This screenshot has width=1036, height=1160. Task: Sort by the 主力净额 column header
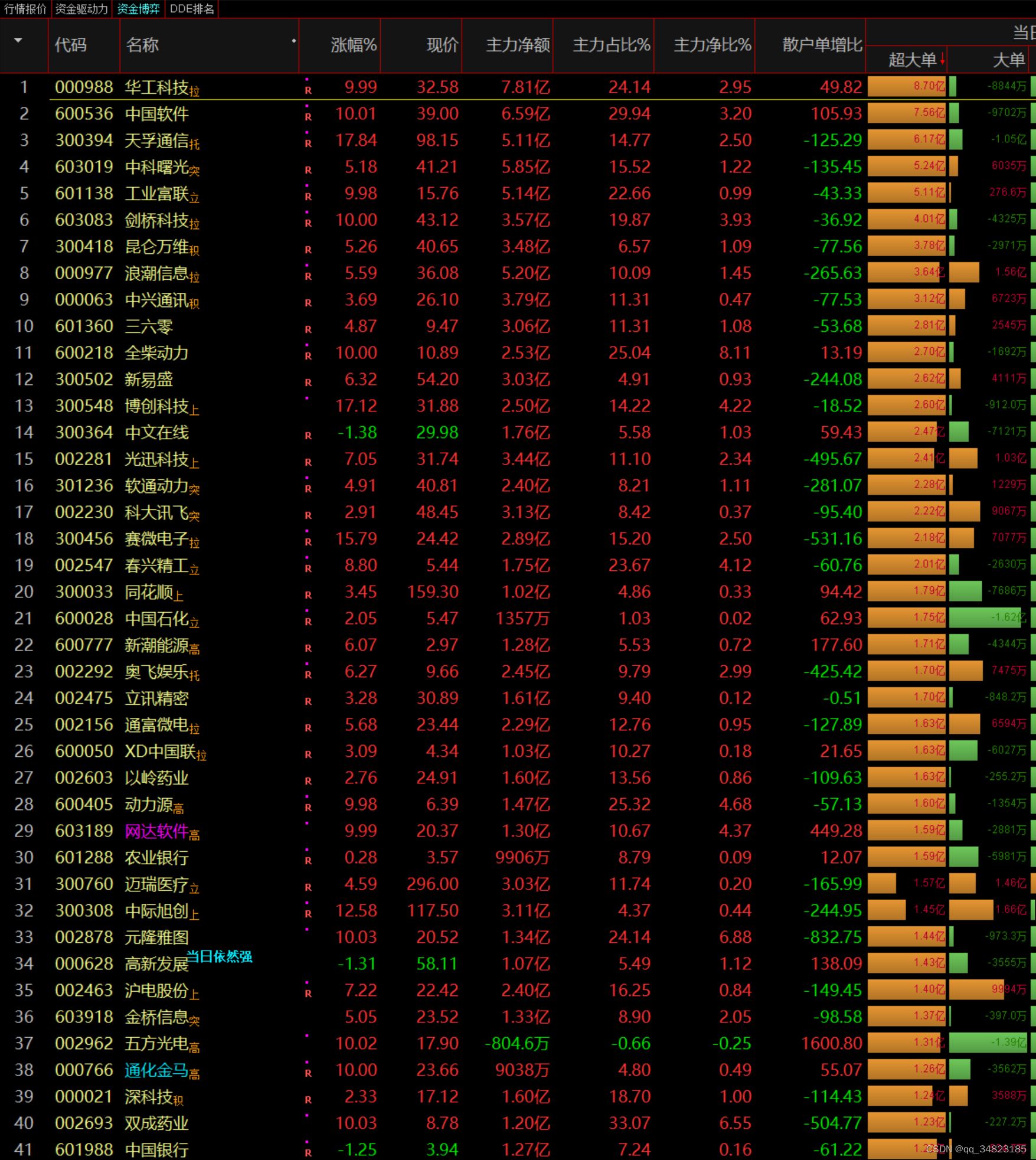(518, 45)
